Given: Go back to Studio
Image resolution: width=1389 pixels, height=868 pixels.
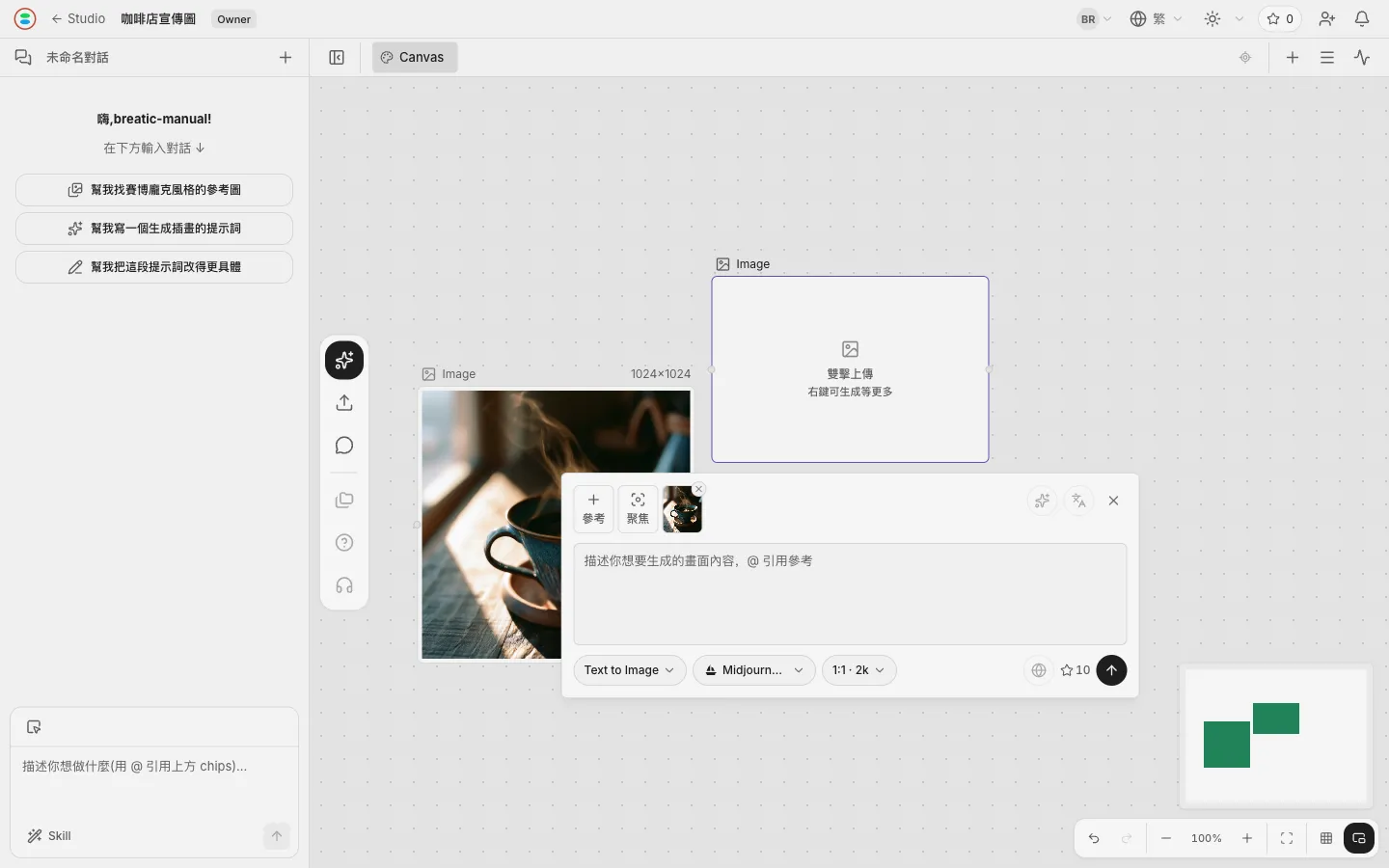Looking at the screenshot, I should 78,18.
